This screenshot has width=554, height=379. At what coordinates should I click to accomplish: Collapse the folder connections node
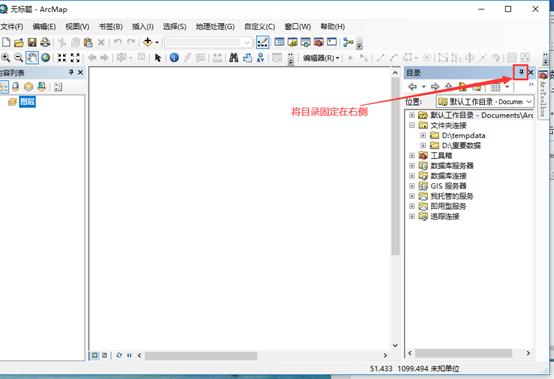[x=412, y=125]
